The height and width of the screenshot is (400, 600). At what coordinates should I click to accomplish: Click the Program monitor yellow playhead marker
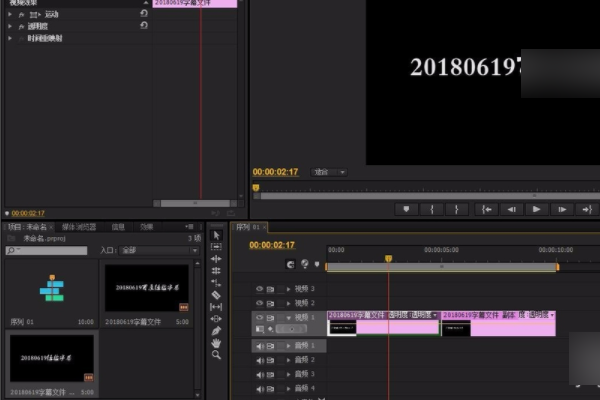click(x=256, y=188)
